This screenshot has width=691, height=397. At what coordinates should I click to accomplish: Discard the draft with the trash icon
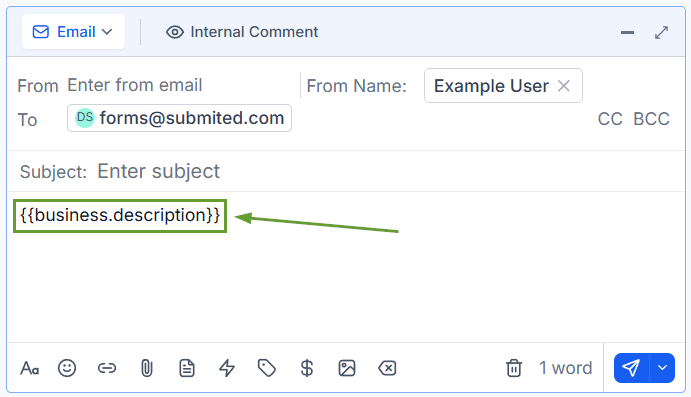point(514,368)
